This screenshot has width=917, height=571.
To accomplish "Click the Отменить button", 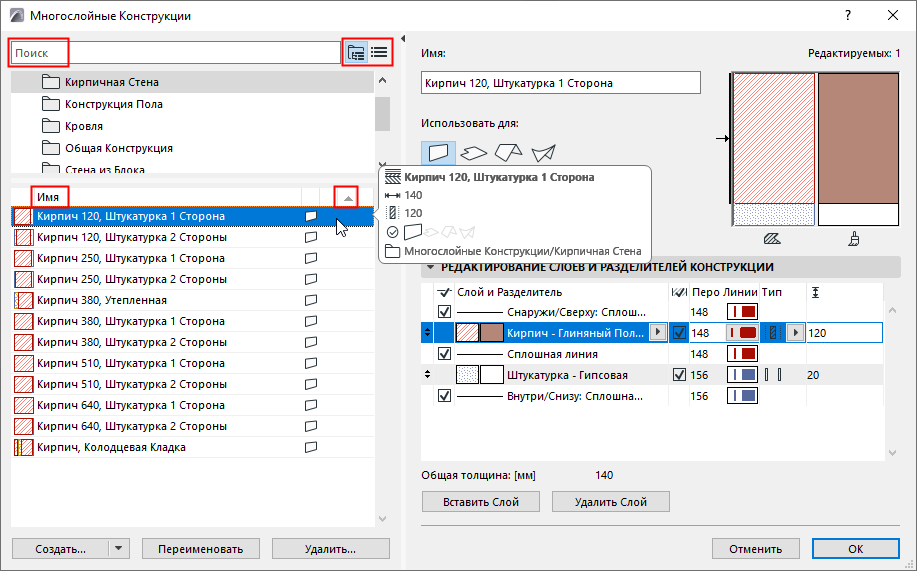I will (755, 549).
